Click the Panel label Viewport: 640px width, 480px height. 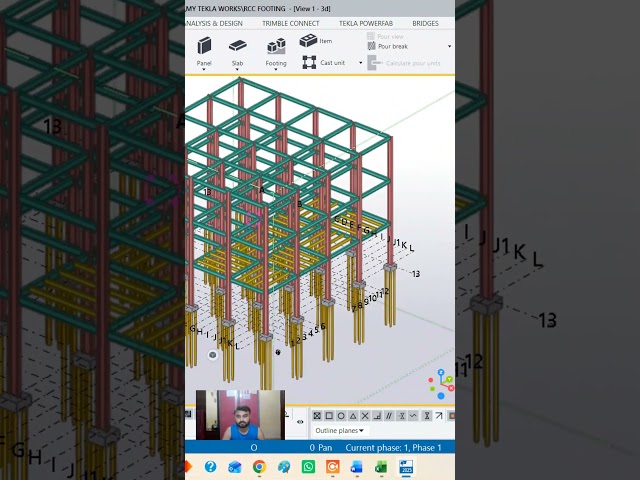tap(204, 63)
